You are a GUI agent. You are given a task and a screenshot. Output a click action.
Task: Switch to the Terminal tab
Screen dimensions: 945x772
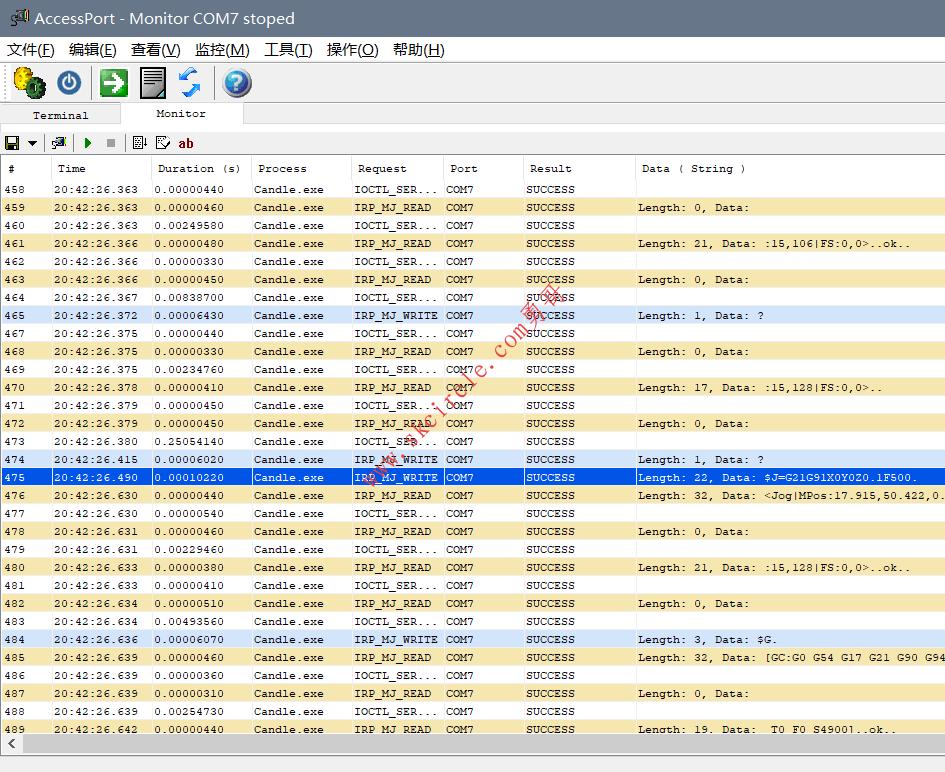(x=60, y=115)
